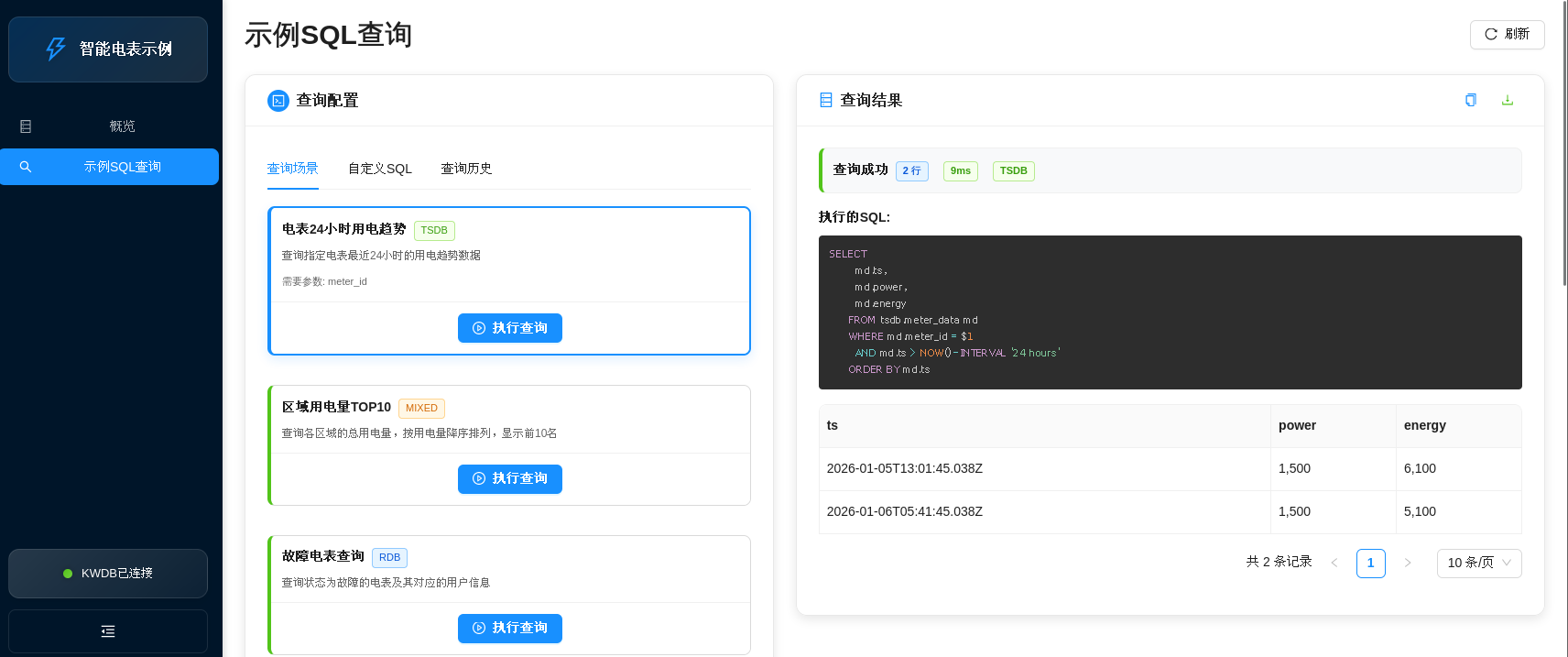Run the 区域用电量TOP10 query
The image size is (1568, 657).
[x=510, y=478]
